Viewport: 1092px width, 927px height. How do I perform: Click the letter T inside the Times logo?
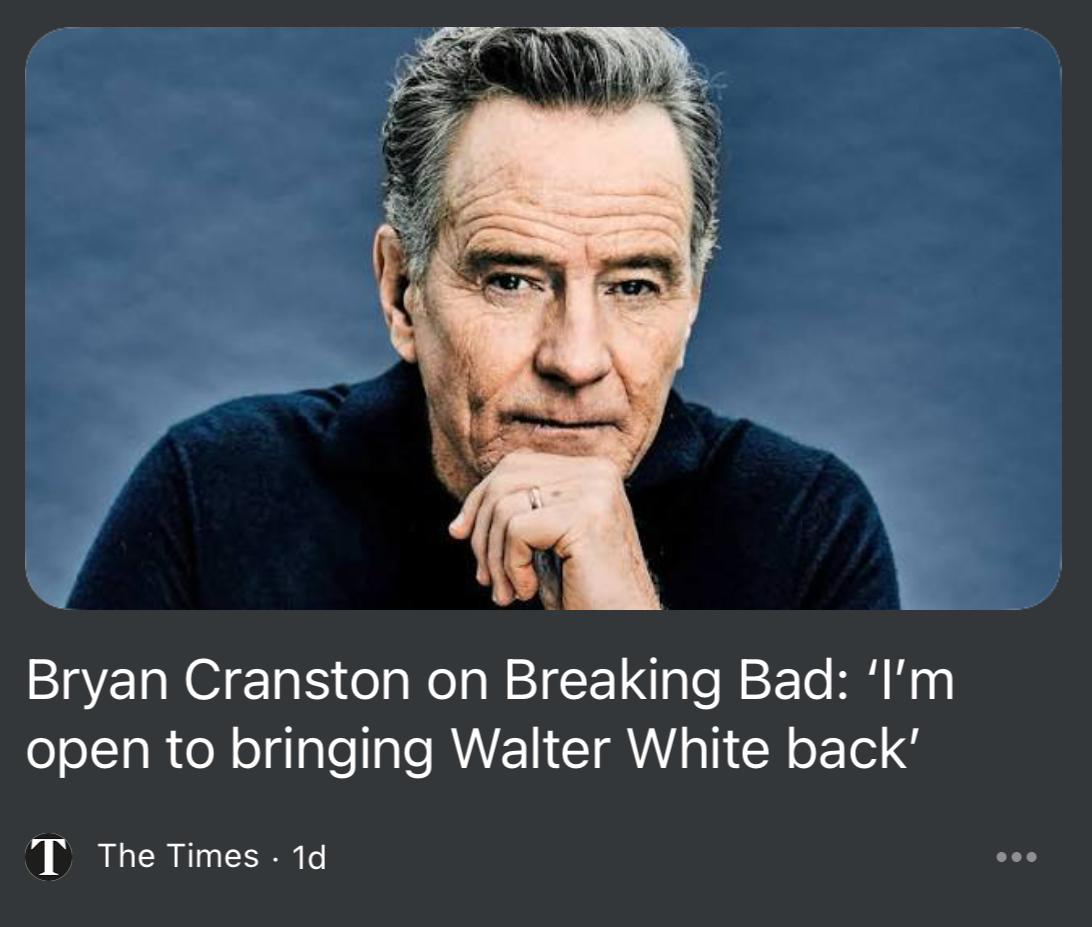click(49, 857)
